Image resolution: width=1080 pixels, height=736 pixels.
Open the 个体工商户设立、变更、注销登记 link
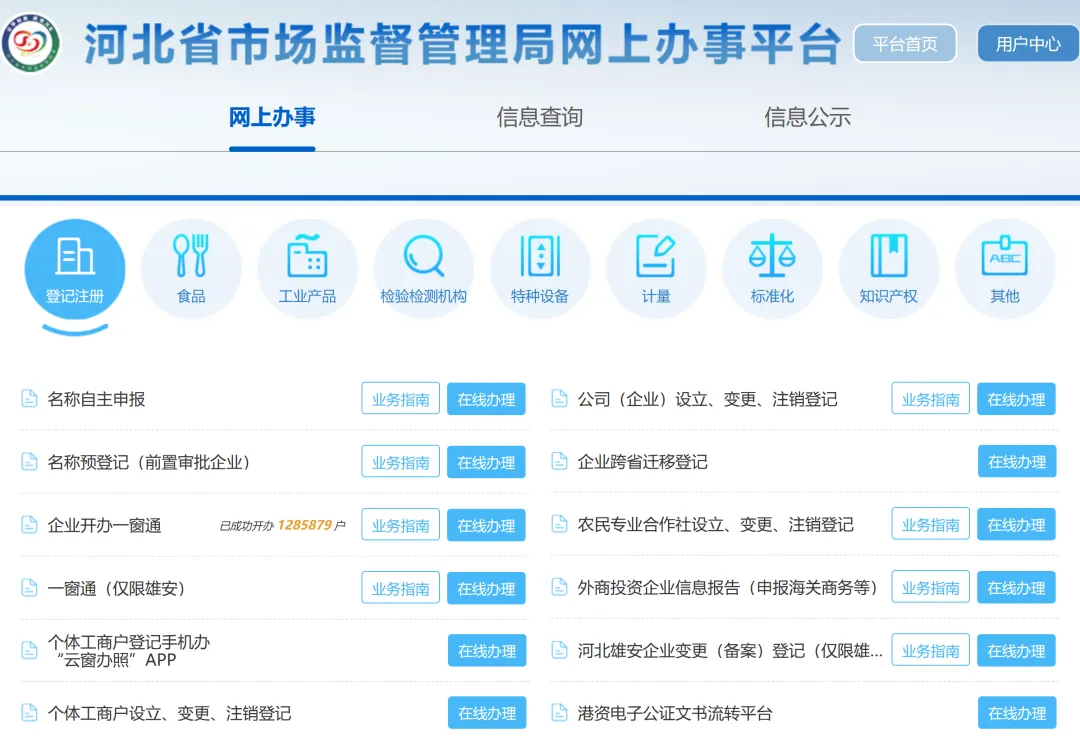[169, 713]
